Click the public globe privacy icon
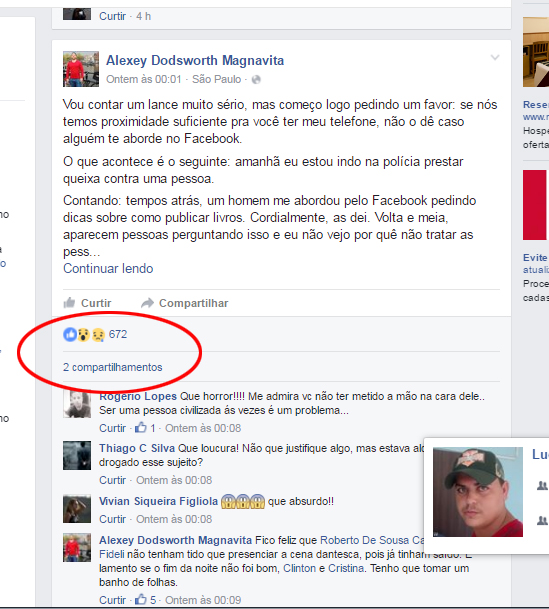This screenshot has width=549, height=609. click(256, 80)
